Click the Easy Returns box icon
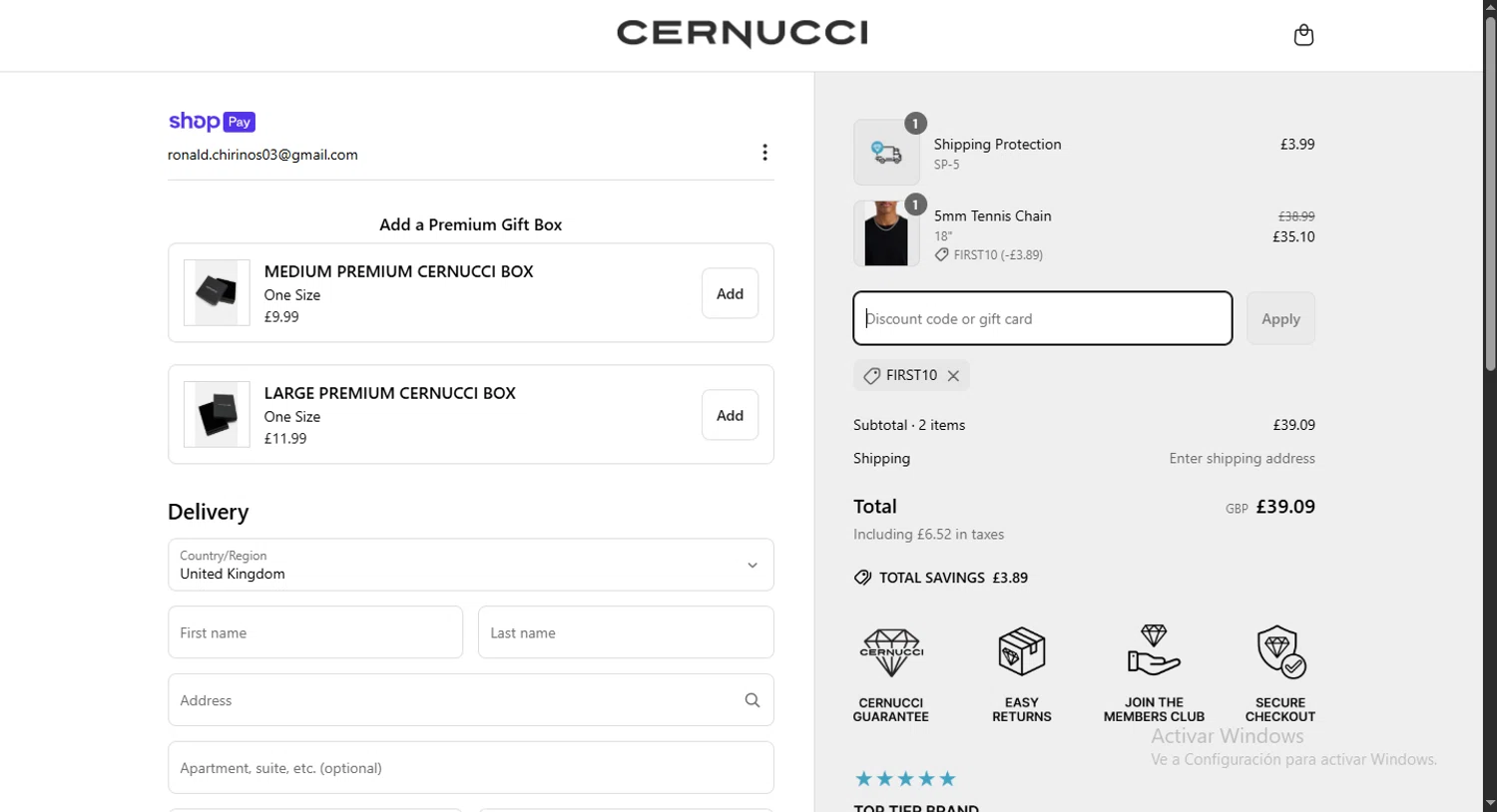The width and height of the screenshot is (1497, 812). pyautogui.click(x=1022, y=652)
